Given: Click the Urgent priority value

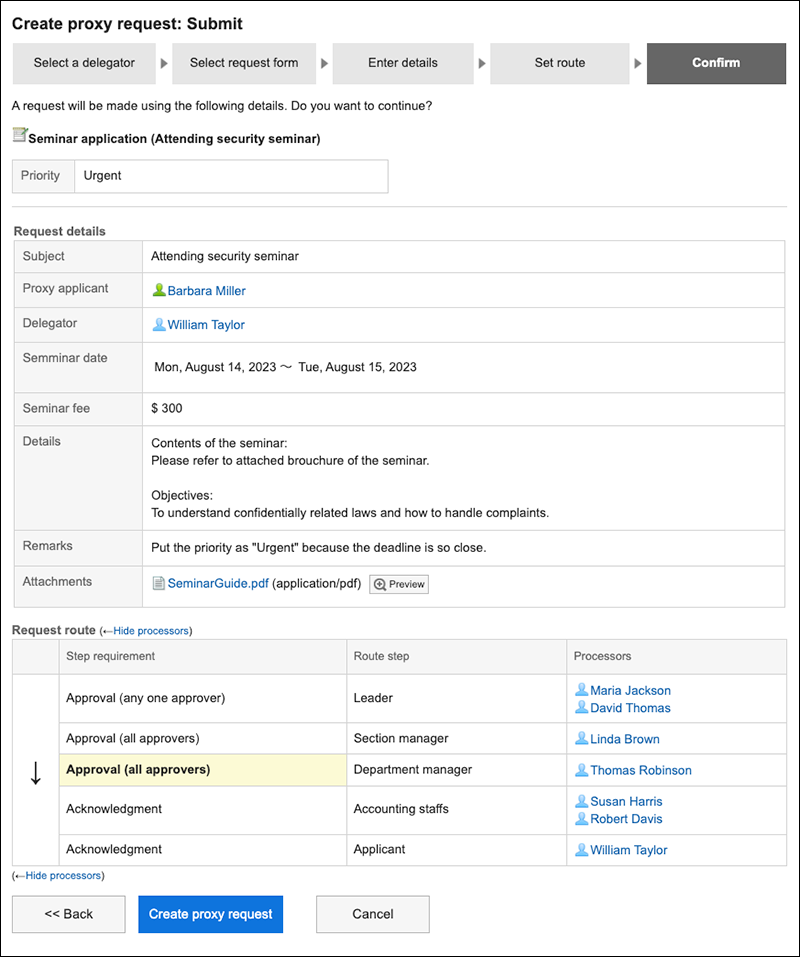Looking at the screenshot, I should click(103, 176).
